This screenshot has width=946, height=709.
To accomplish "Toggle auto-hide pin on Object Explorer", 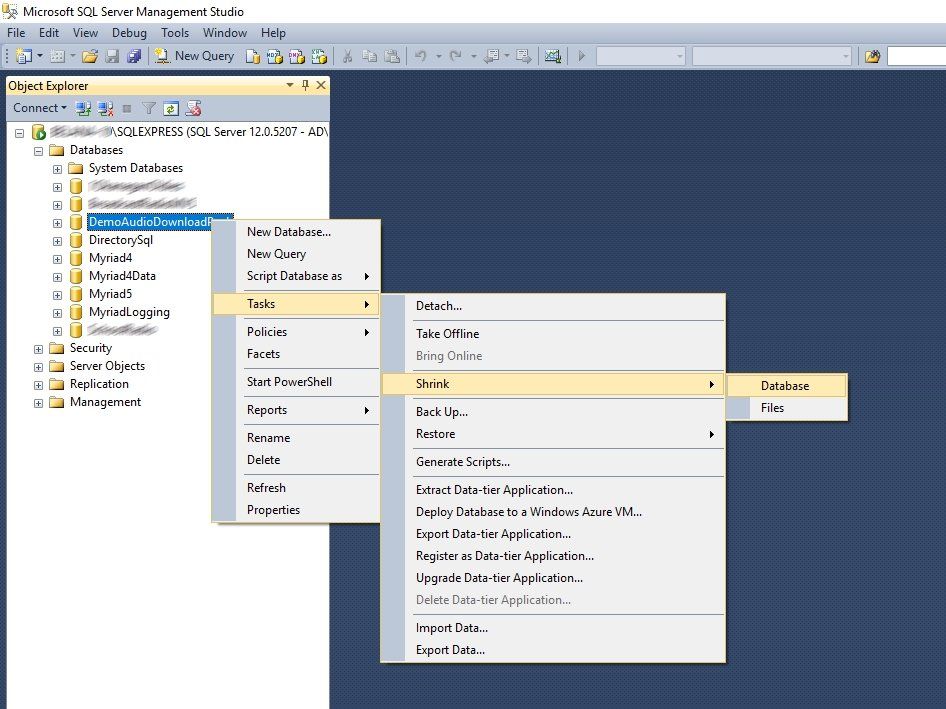I will 305,85.
